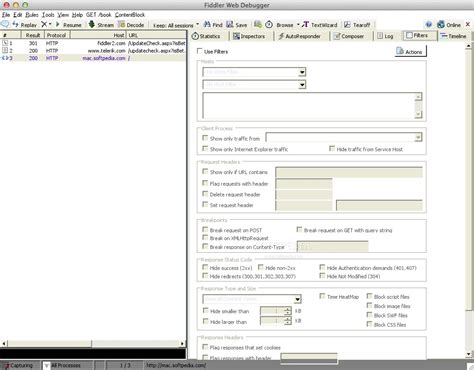Click the Capturing status indicator
Screen dimensions: 474x370
(20, 365)
